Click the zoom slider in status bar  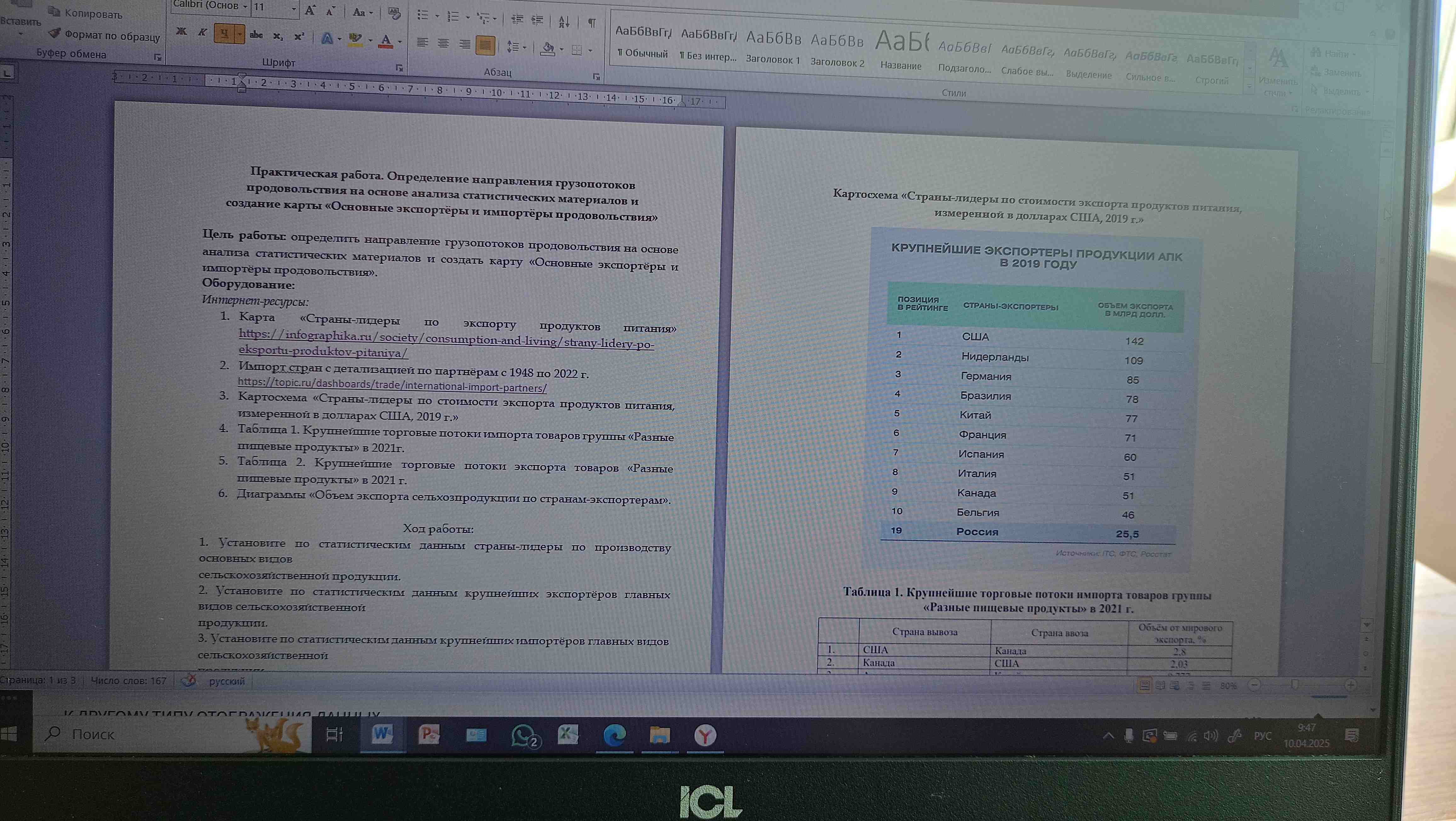[x=1294, y=685]
